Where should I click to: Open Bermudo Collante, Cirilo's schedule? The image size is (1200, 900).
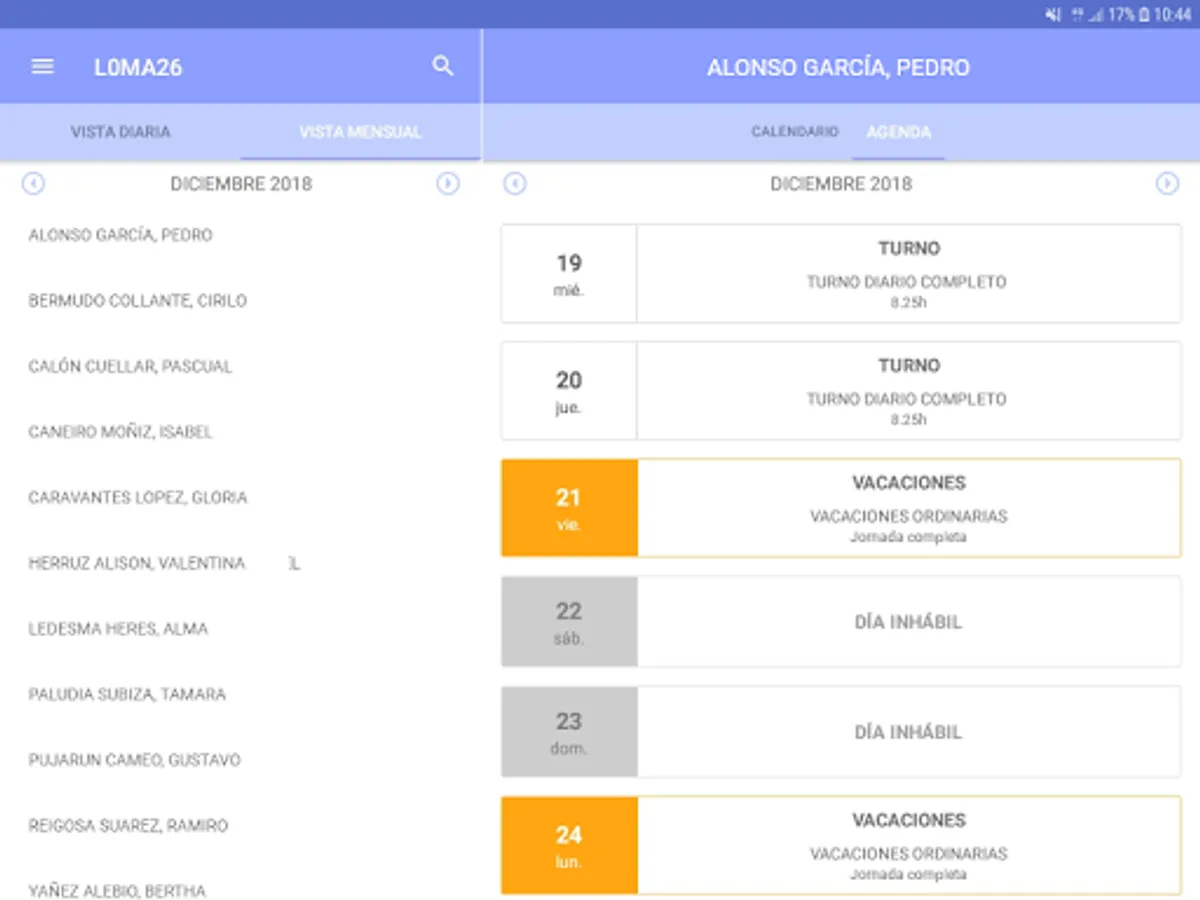click(137, 301)
